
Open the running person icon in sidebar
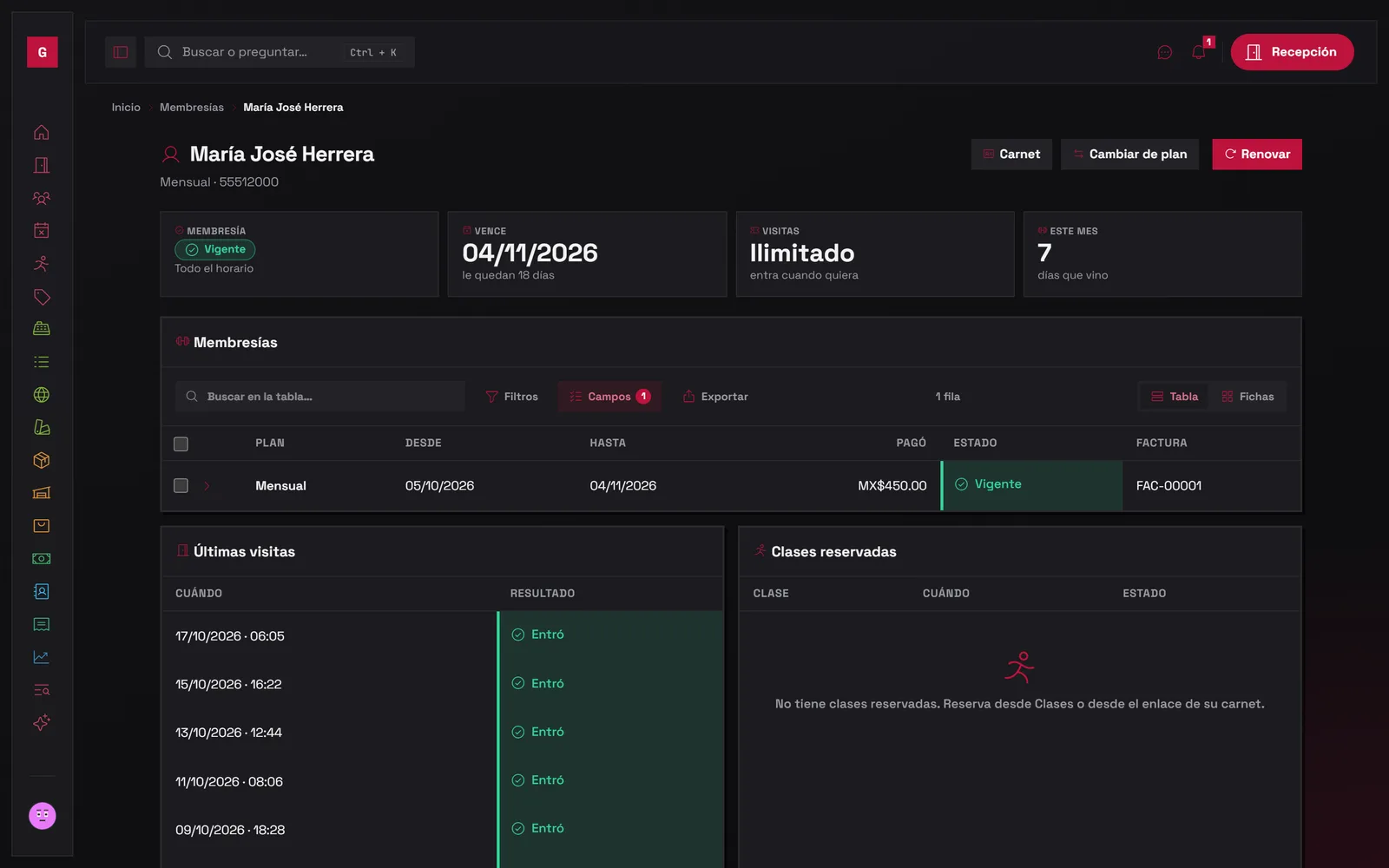tap(42, 264)
